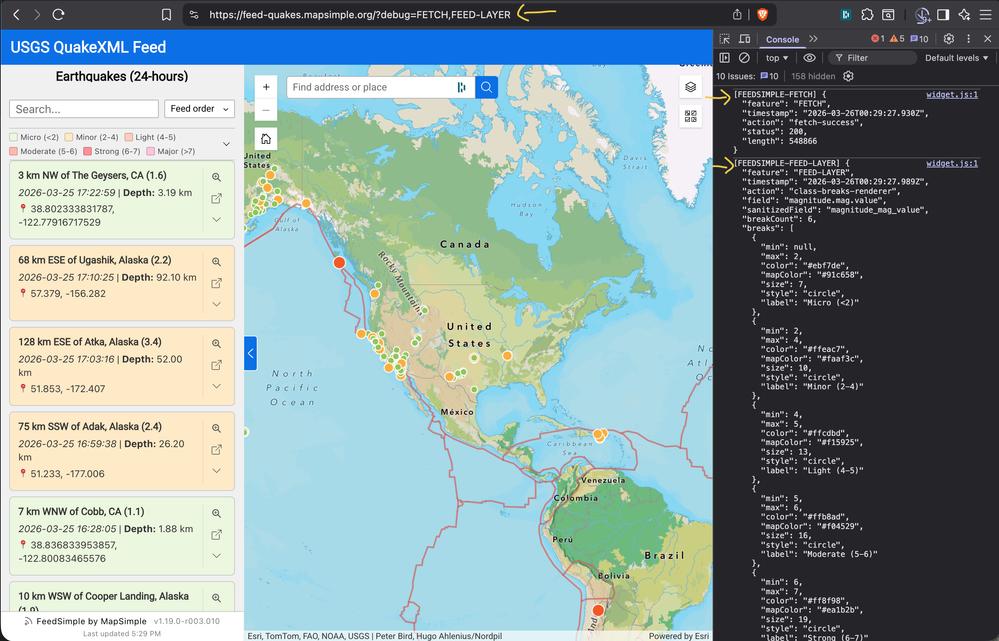Show the console sidebar icon
This screenshot has height=641, width=999.
(724, 58)
